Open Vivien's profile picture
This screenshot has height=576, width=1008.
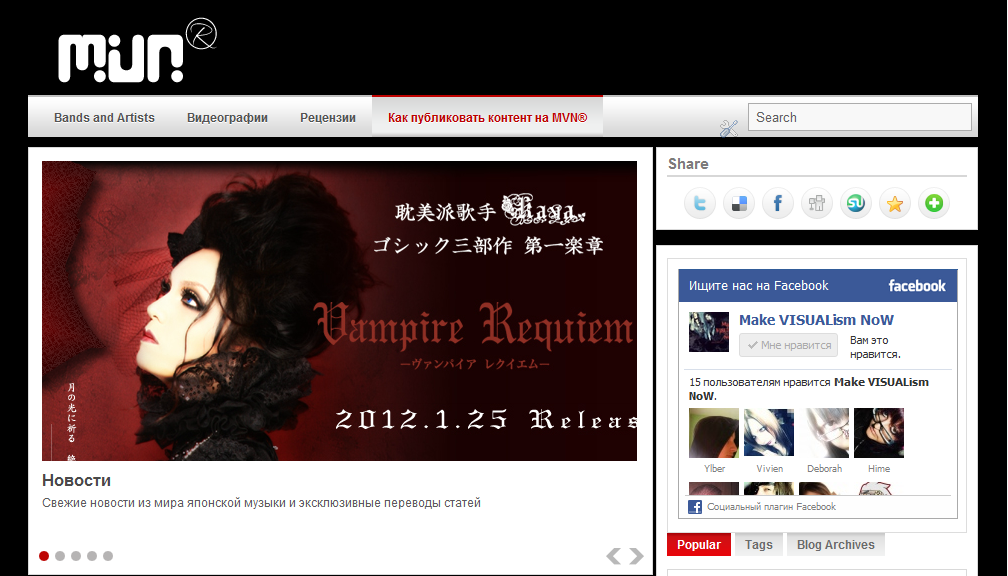tap(769, 433)
